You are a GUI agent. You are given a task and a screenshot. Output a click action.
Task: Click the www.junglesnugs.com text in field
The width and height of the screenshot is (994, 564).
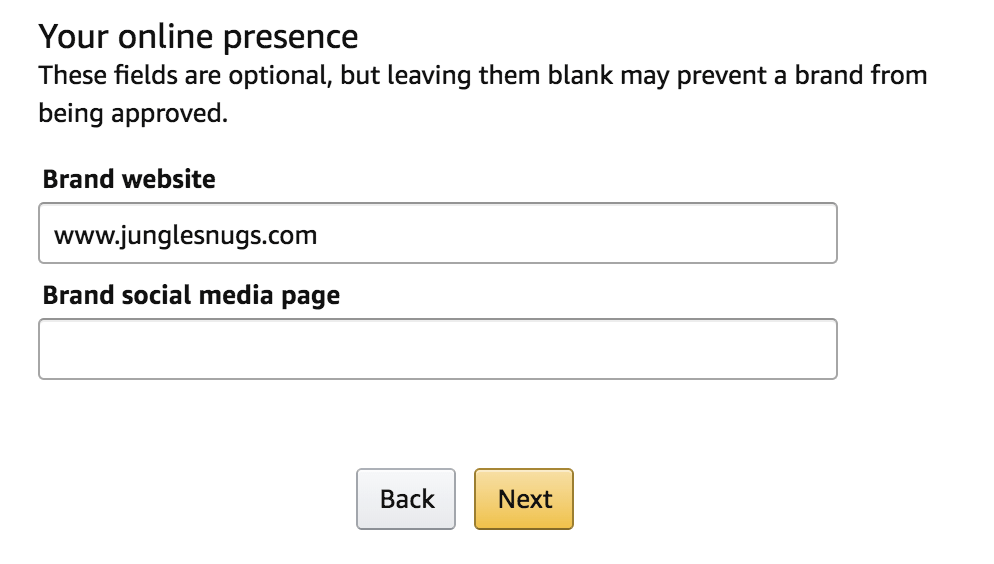[x=186, y=236]
